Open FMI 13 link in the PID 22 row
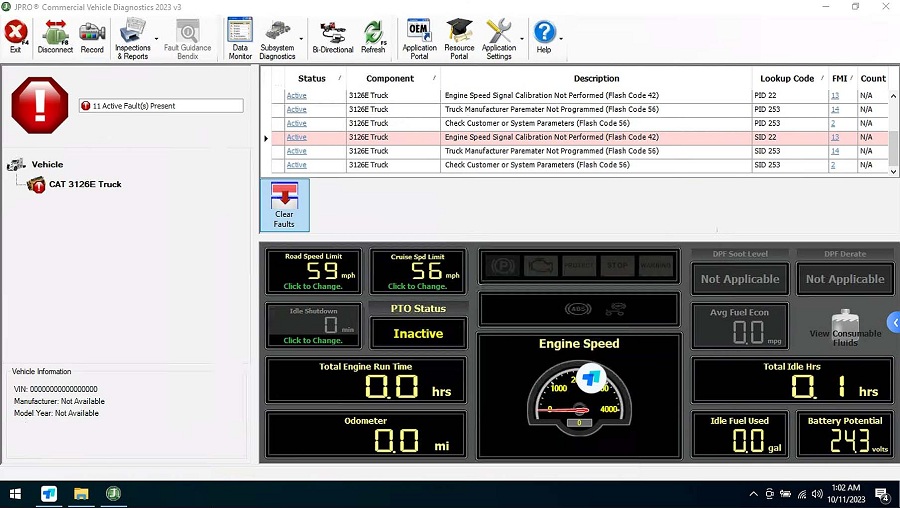 (x=835, y=96)
